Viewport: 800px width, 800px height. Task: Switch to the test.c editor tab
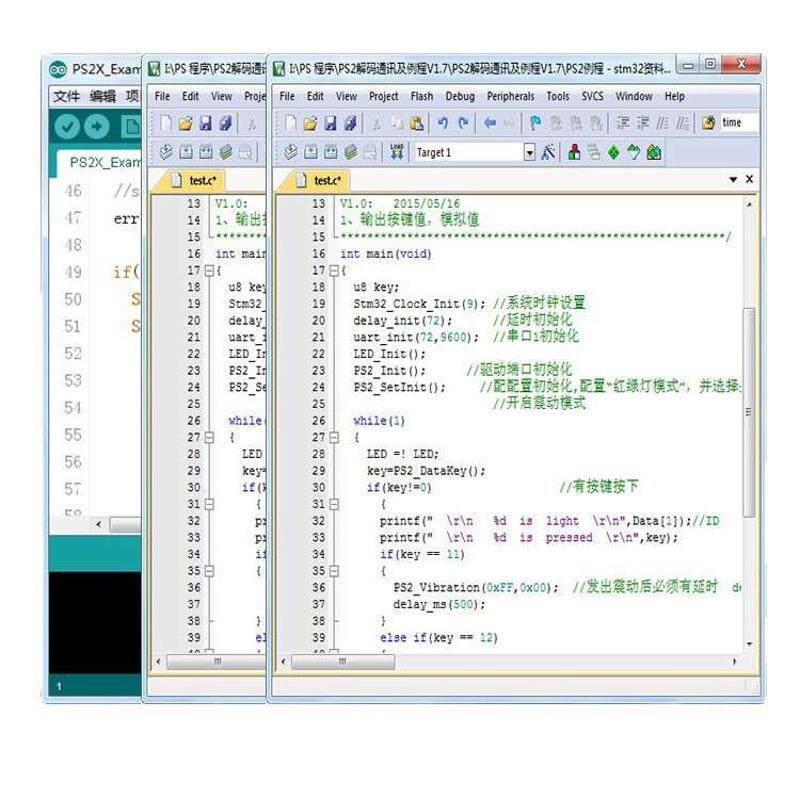tap(325, 181)
